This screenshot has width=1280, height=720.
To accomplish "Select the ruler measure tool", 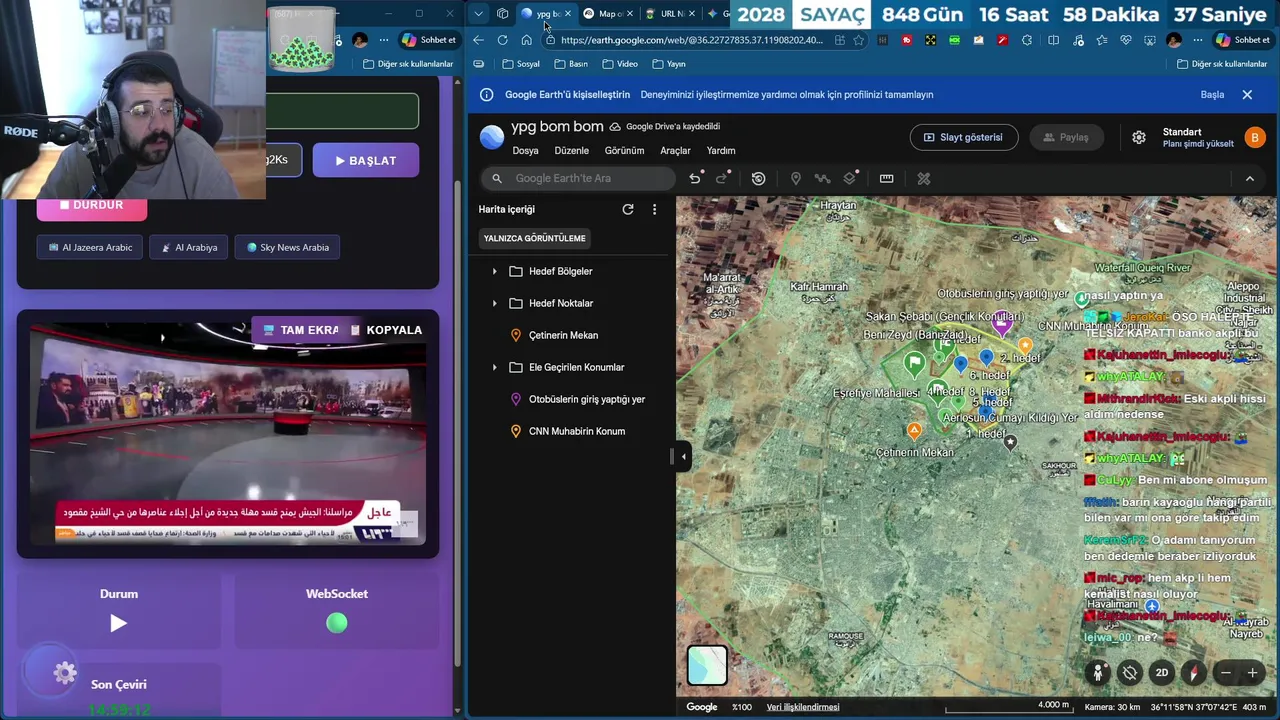I will [x=886, y=178].
